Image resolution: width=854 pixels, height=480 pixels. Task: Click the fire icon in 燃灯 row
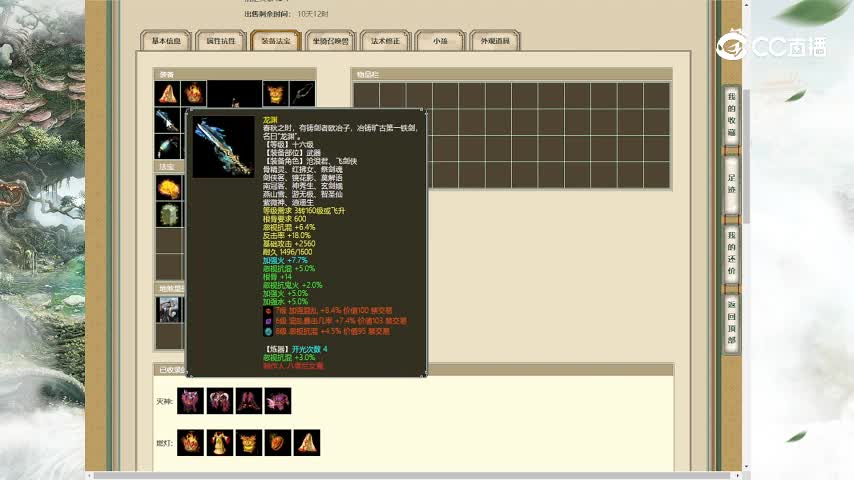pos(191,442)
